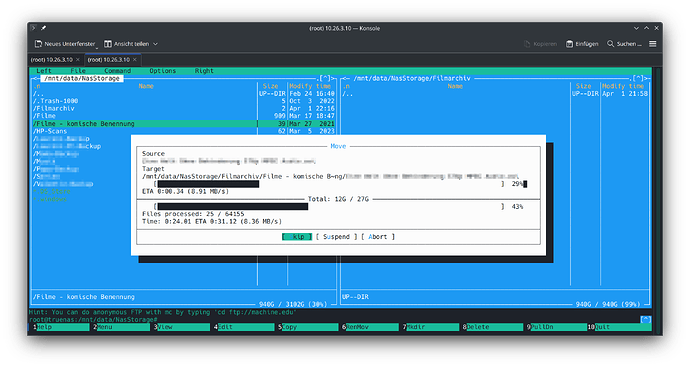The height and width of the screenshot is (368, 690).
Task: Abort the Move operation
Action: click(x=378, y=237)
